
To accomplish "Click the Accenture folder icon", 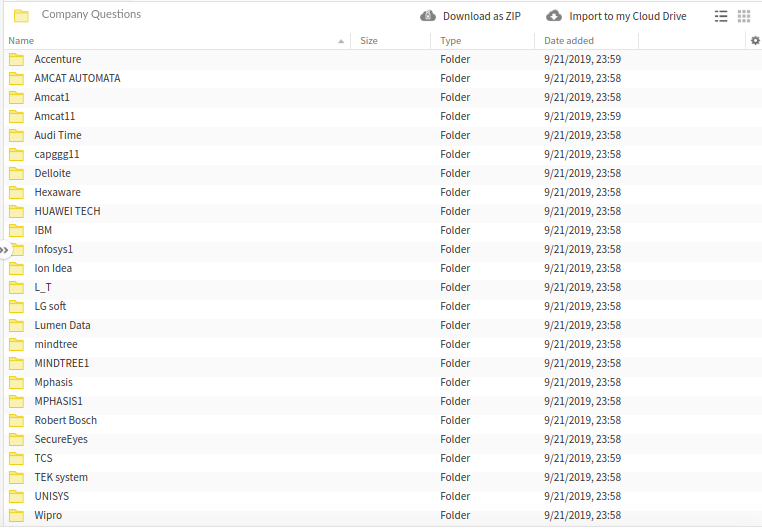I will point(16,59).
